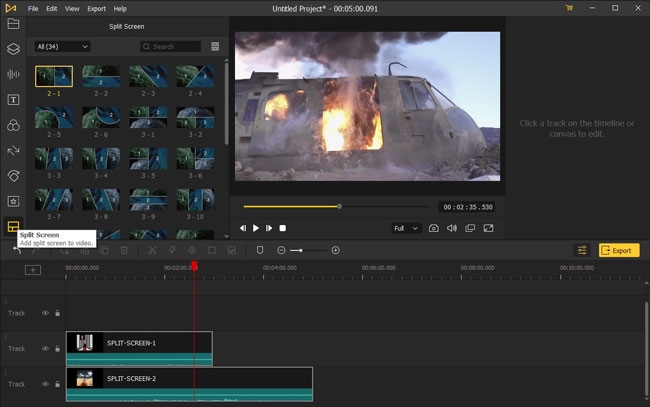This screenshot has width=650, height=407.
Task: Select split screen template 2-4
Action: click(195, 76)
